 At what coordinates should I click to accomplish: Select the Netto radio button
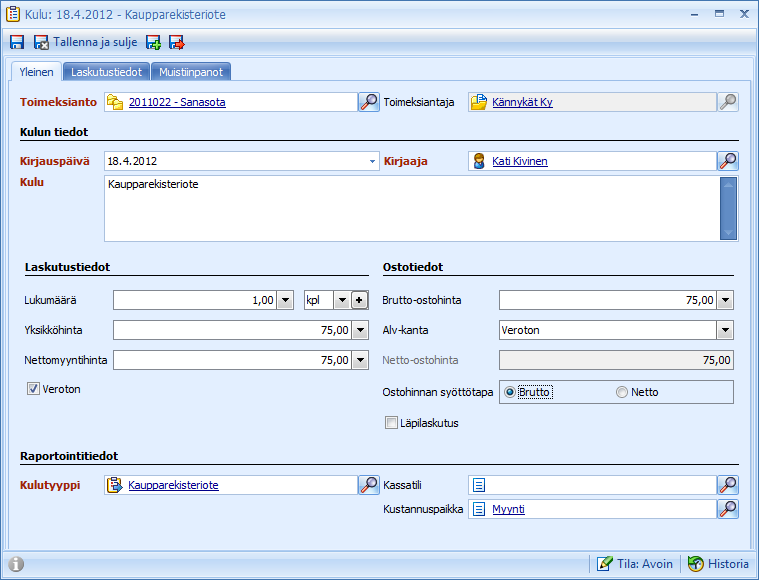pos(622,392)
